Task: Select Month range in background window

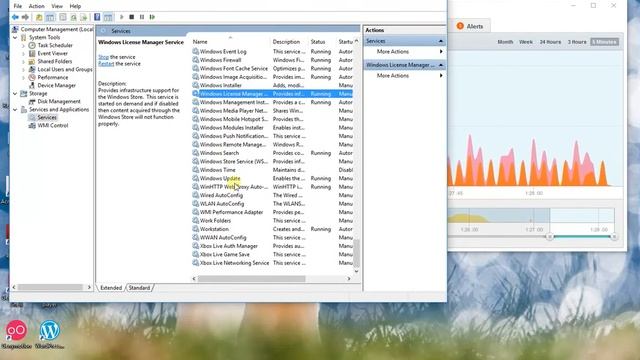Action: tap(505, 42)
